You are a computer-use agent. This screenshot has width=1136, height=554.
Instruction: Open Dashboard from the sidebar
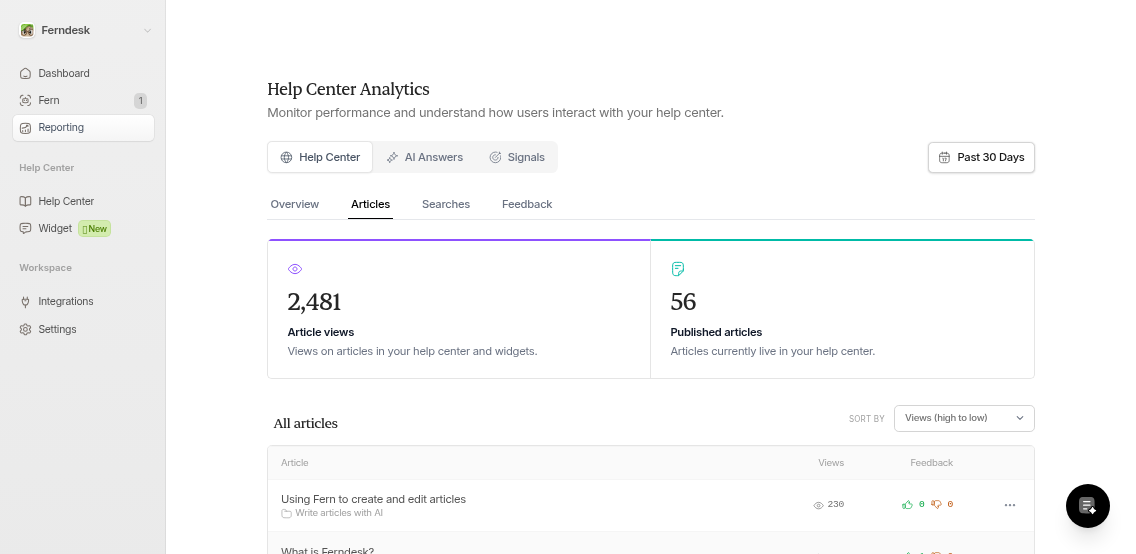(x=83, y=73)
